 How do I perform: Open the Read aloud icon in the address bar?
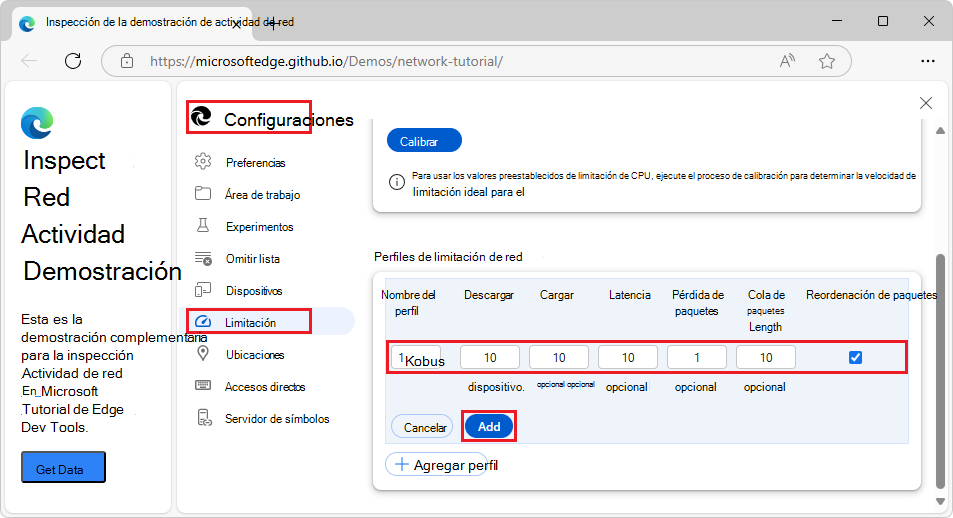tap(787, 61)
